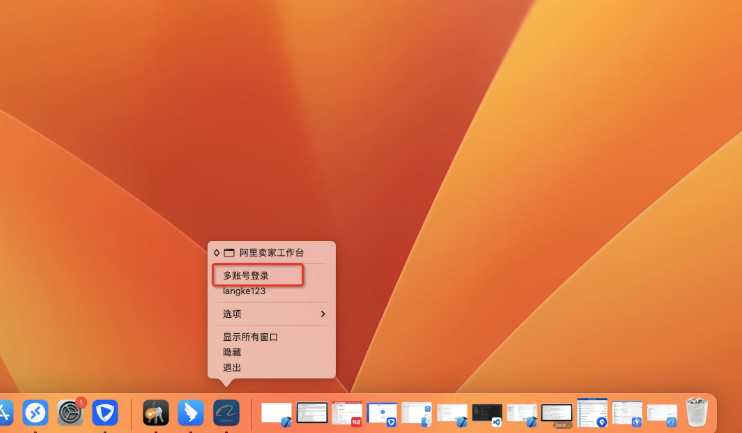Click 显示所有窗口 in the context menu
This screenshot has height=433, width=742.
(x=250, y=337)
